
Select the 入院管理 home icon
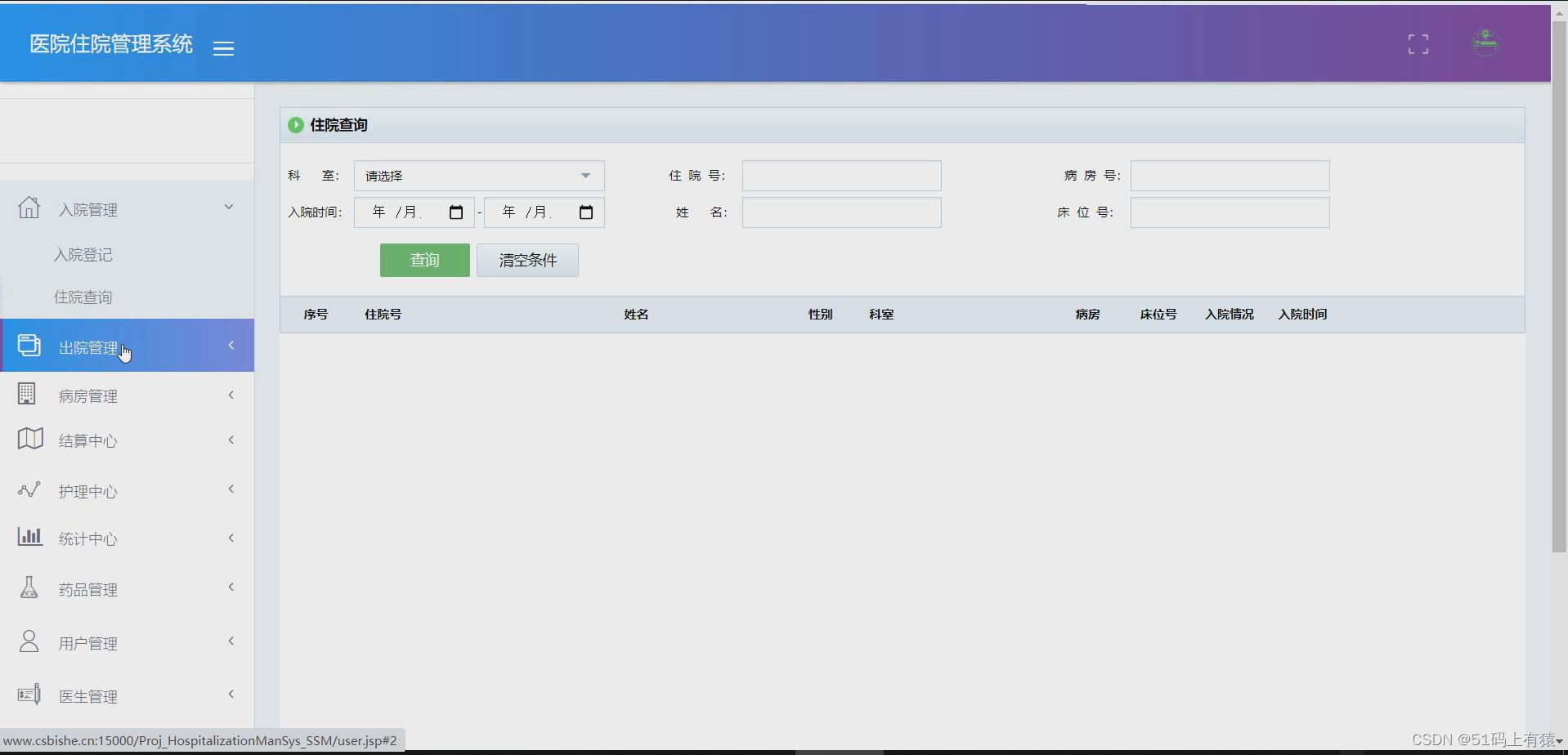[29, 207]
